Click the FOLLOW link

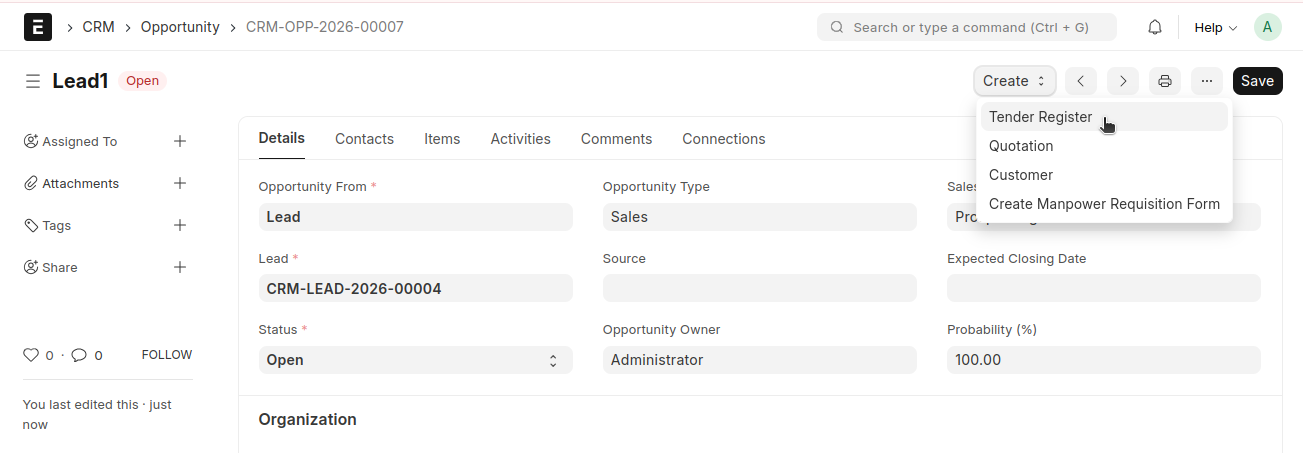click(166, 355)
